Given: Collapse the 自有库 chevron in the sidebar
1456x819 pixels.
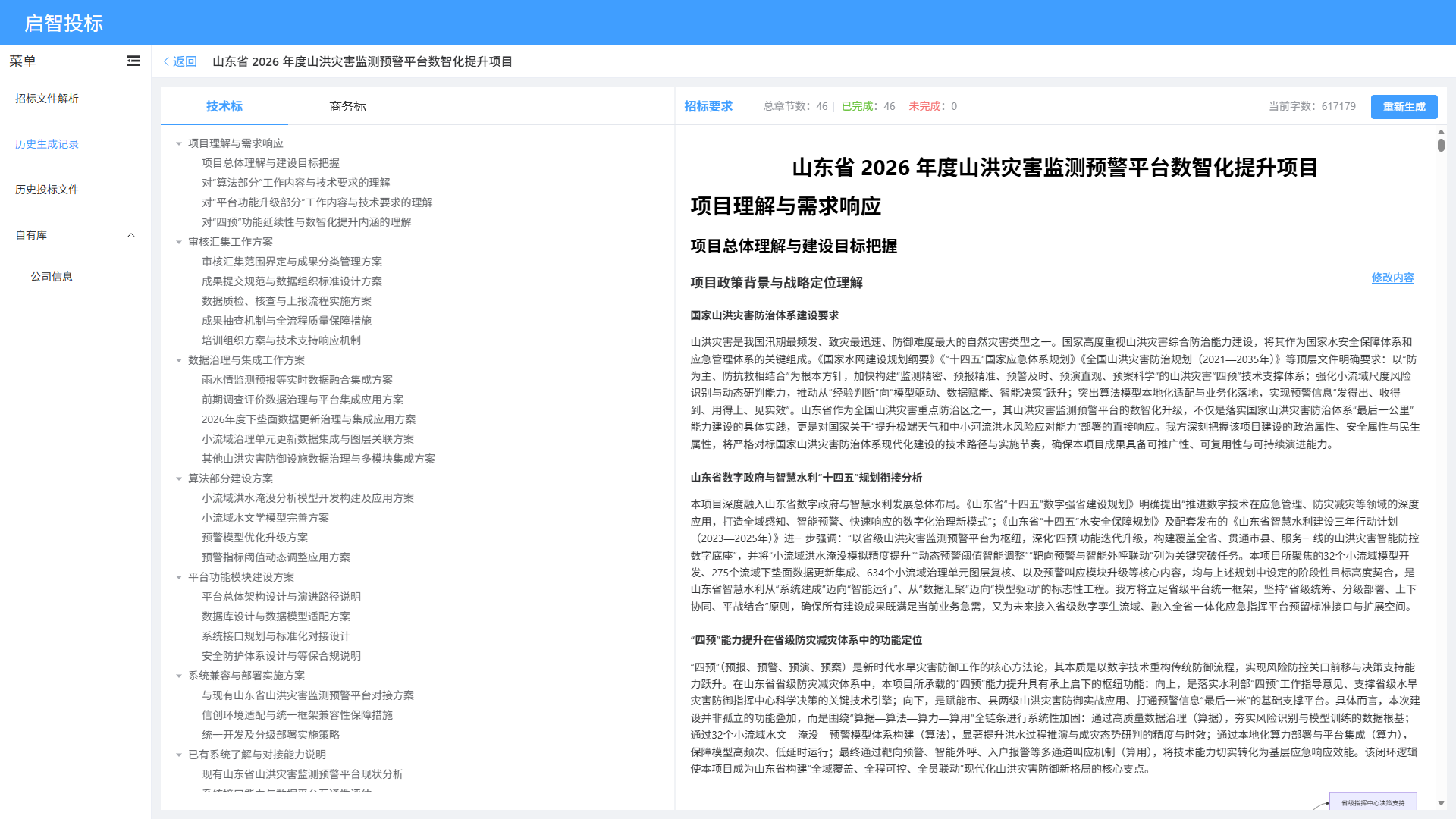Looking at the screenshot, I should click(x=130, y=235).
